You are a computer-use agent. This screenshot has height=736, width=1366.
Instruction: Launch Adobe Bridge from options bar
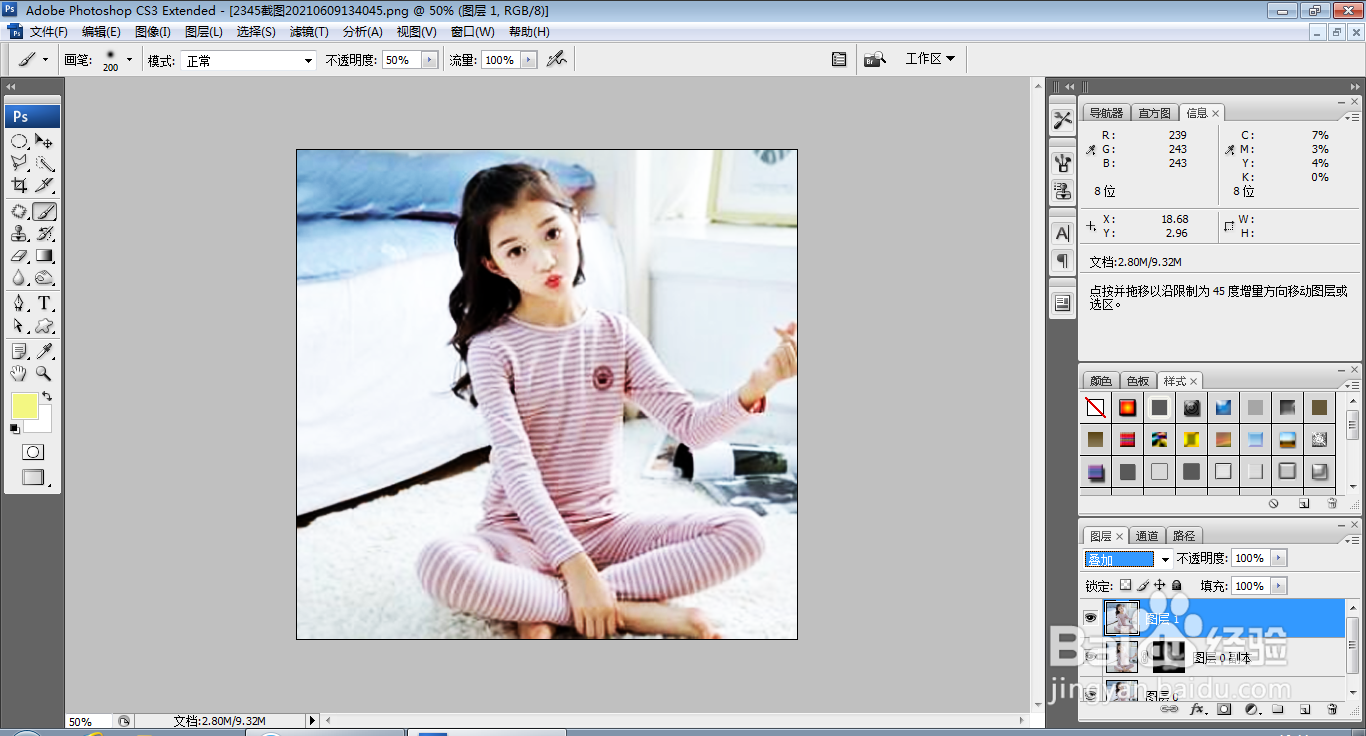click(x=875, y=60)
